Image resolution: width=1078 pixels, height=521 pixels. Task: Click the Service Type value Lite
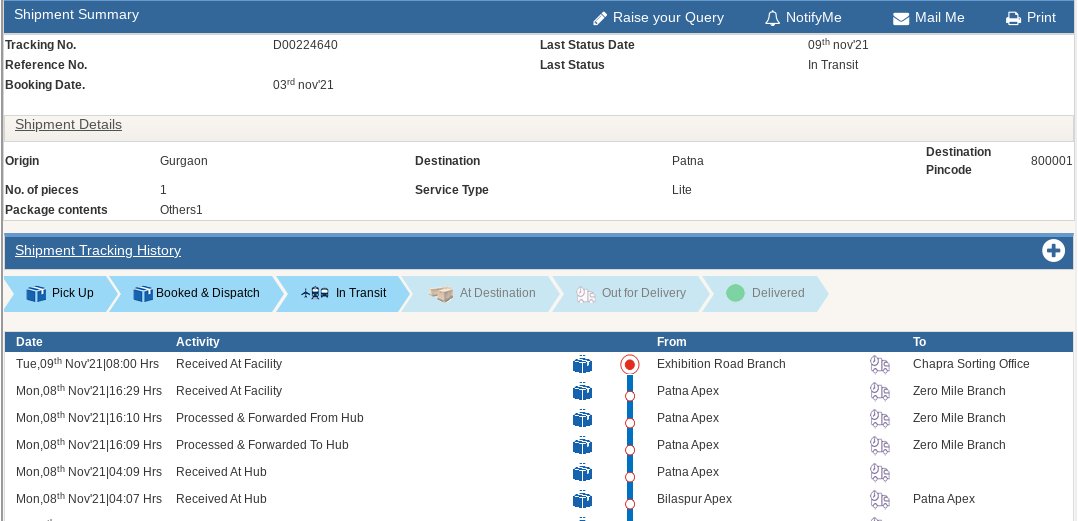coord(681,190)
